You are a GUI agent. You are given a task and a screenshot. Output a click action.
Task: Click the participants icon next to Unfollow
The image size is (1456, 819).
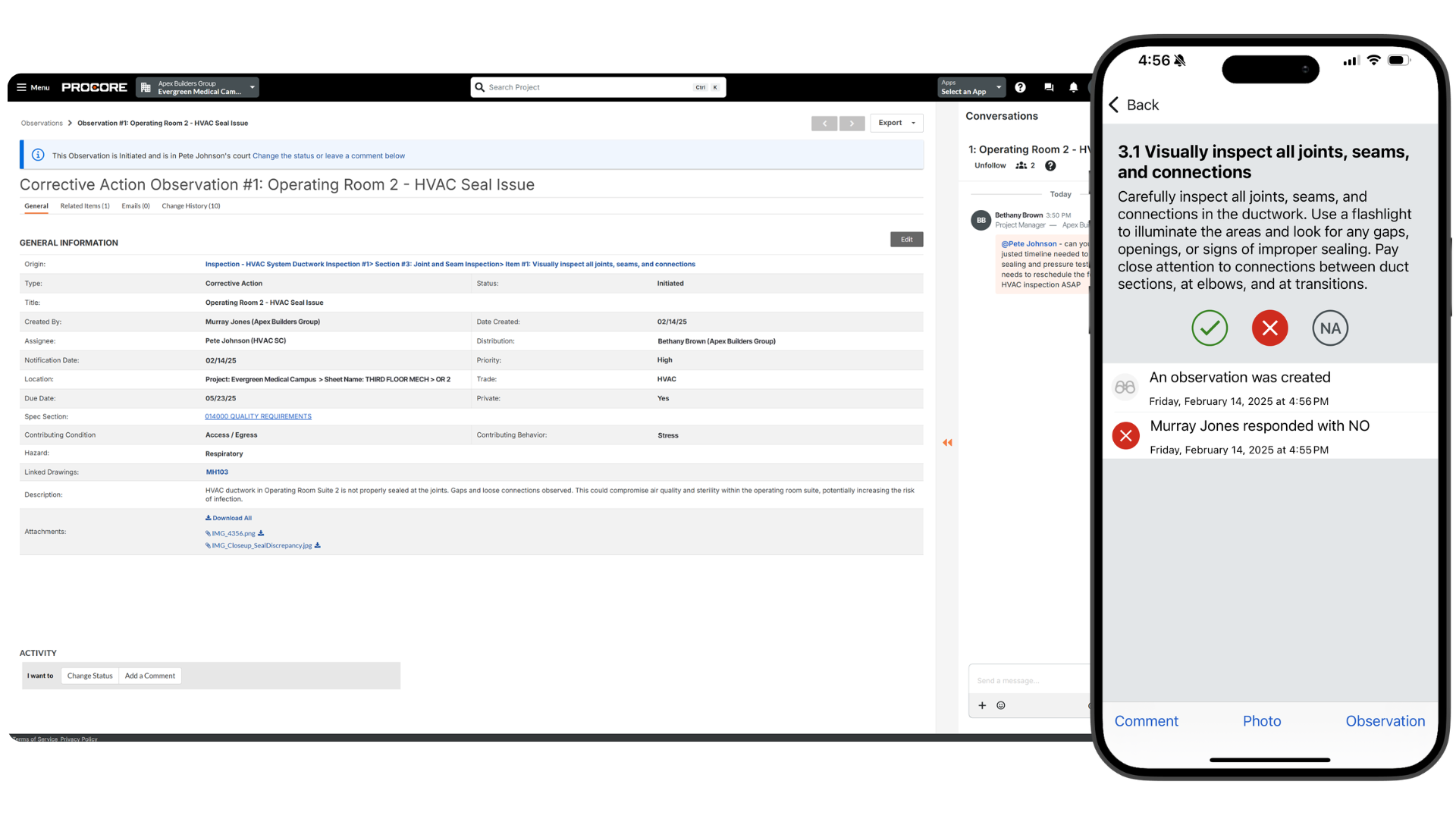(1020, 165)
